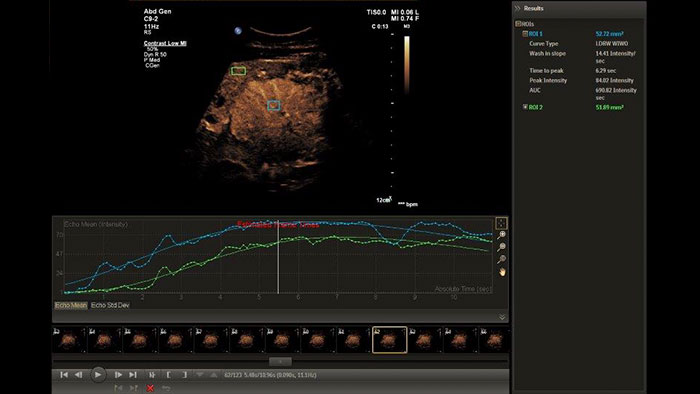Click the play button in playback controls
This screenshot has width=700, height=394.
tap(98, 375)
